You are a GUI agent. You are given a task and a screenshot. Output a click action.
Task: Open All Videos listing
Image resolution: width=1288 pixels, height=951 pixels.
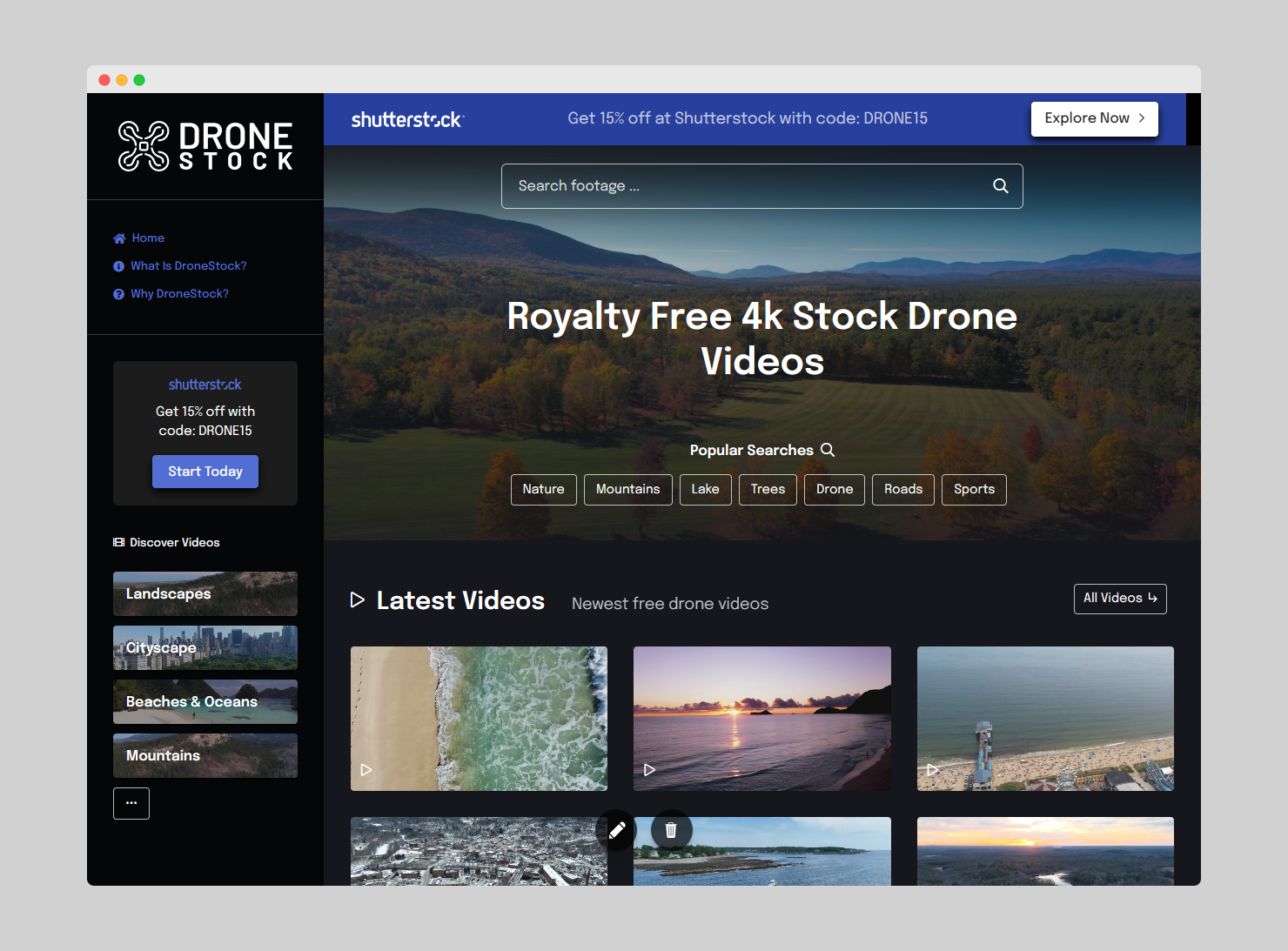pos(1119,599)
